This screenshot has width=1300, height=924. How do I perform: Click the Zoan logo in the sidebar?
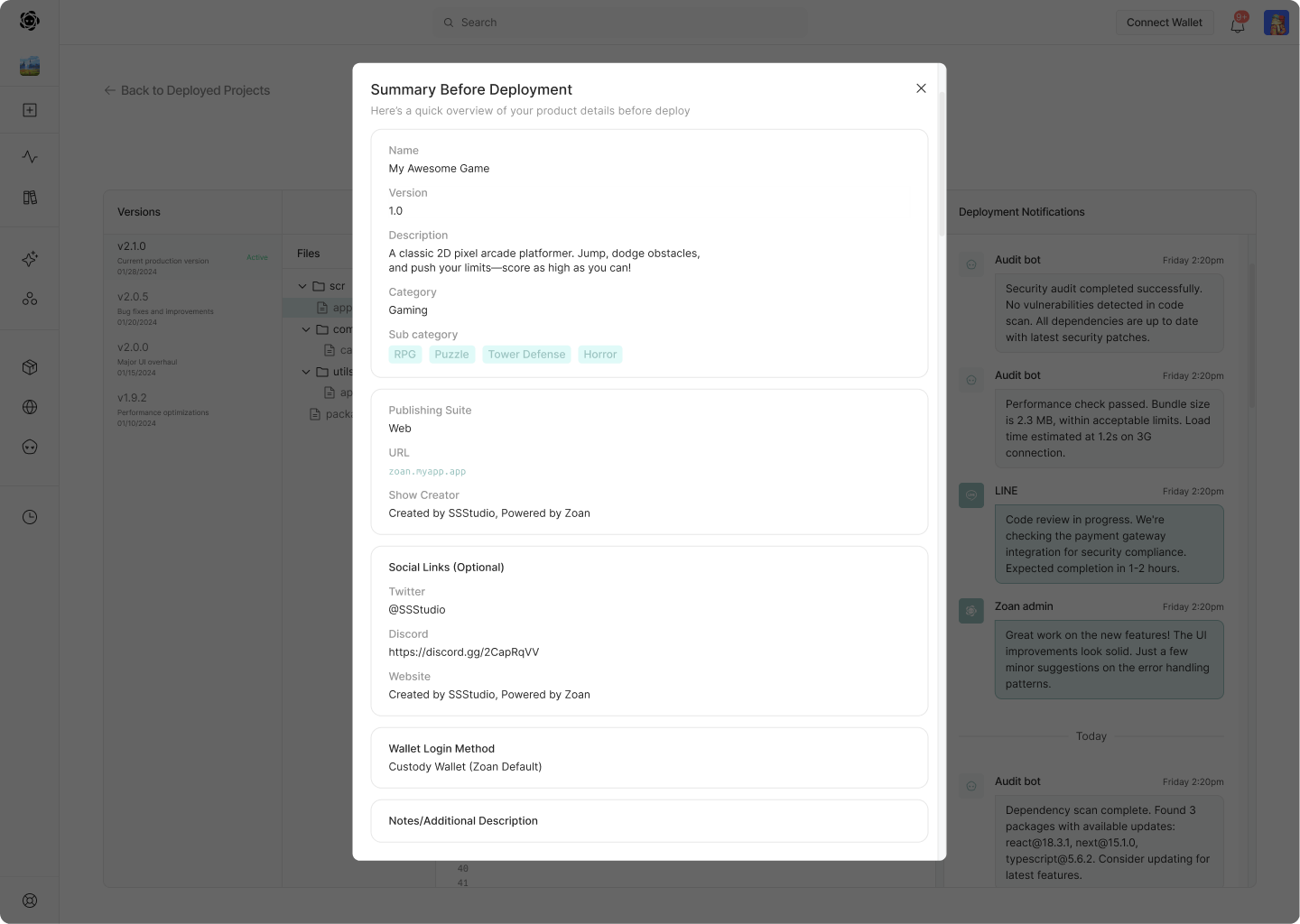pos(30,21)
